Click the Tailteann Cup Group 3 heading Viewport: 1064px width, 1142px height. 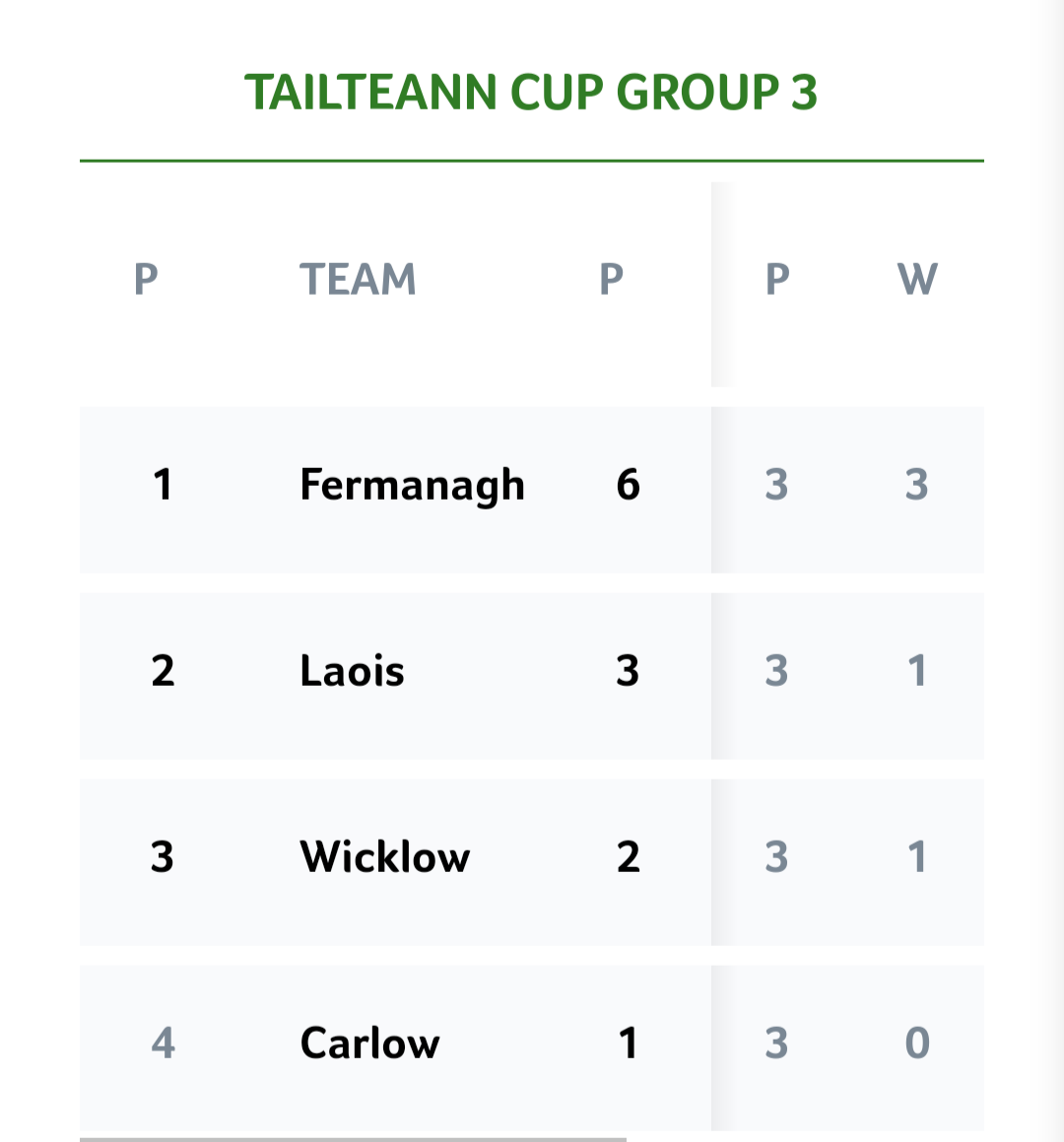pyautogui.click(x=531, y=93)
